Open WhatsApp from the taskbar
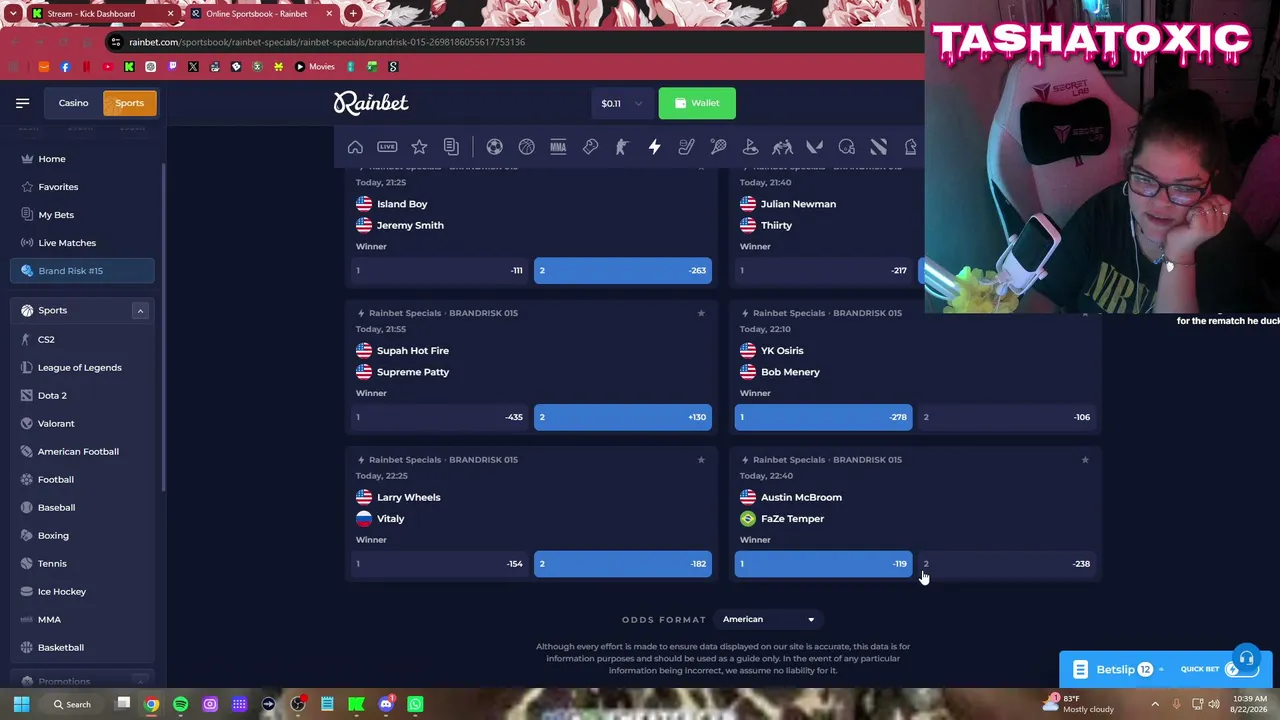 415,704
